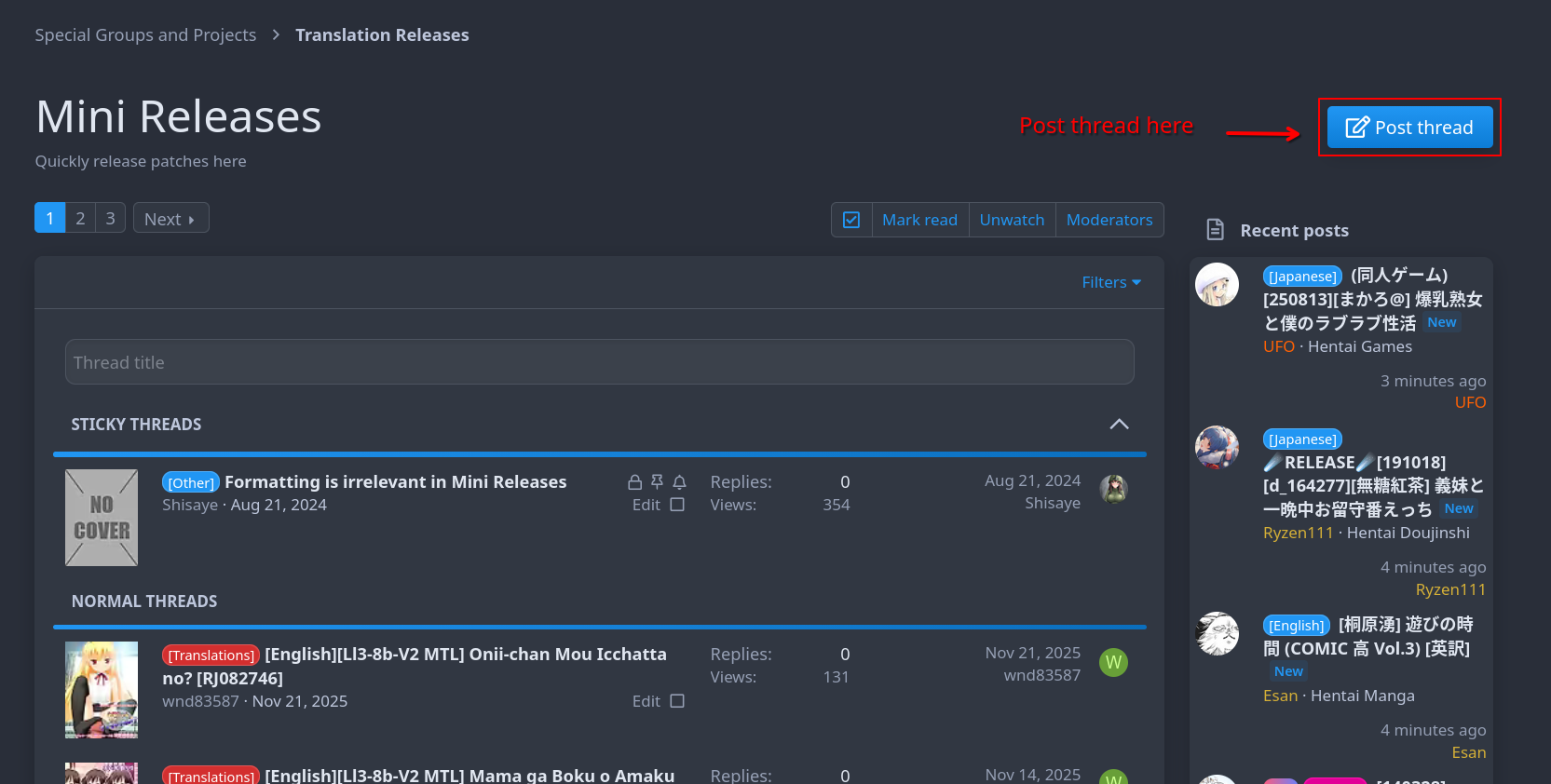Go to page 2 of threads

[80, 218]
